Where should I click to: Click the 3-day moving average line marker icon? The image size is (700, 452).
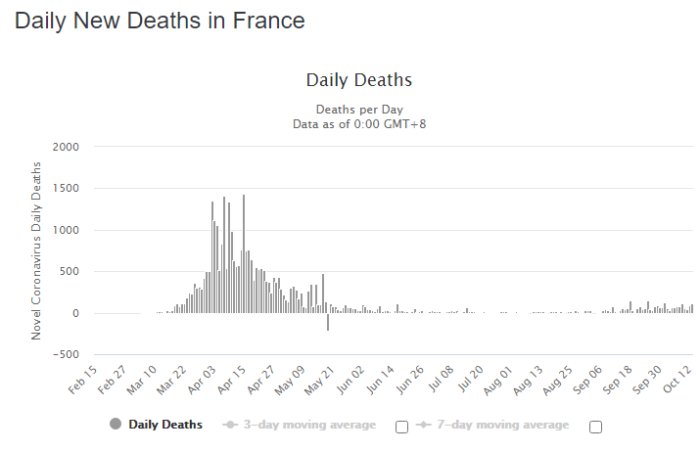tap(230, 424)
